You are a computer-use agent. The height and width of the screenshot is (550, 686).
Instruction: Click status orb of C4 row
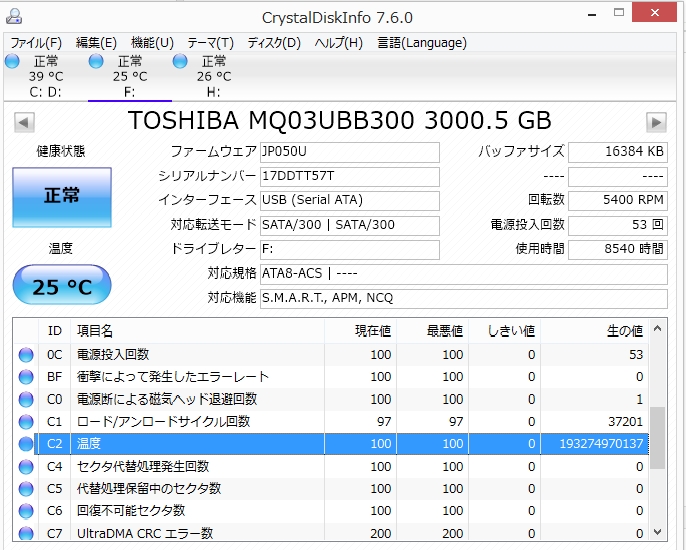(x=26, y=467)
